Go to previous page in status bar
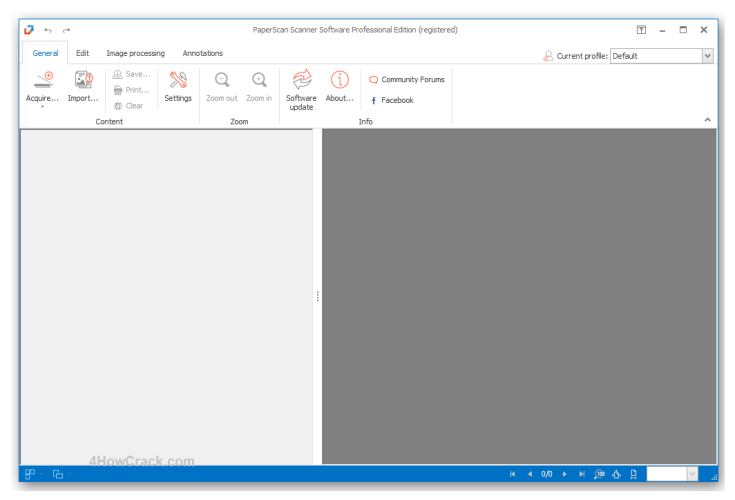The image size is (735, 500). (x=530, y=474)
